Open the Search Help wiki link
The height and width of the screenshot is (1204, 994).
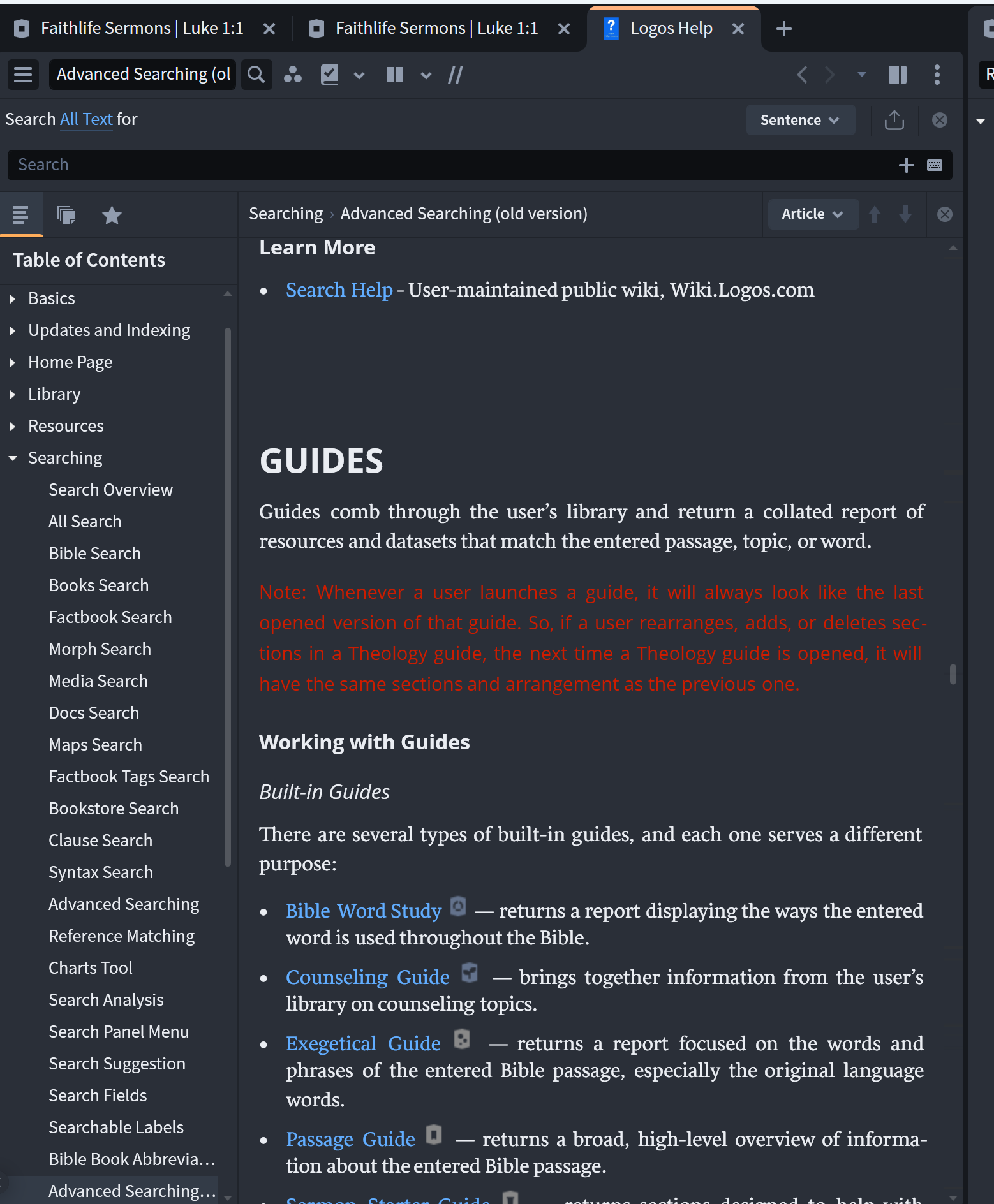(339, 290)
